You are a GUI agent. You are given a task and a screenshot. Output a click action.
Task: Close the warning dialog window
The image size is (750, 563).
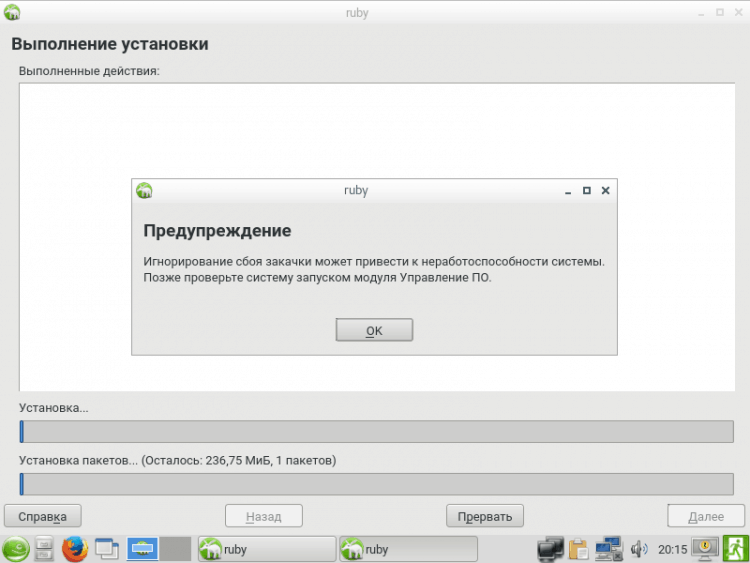coord(605,190)
